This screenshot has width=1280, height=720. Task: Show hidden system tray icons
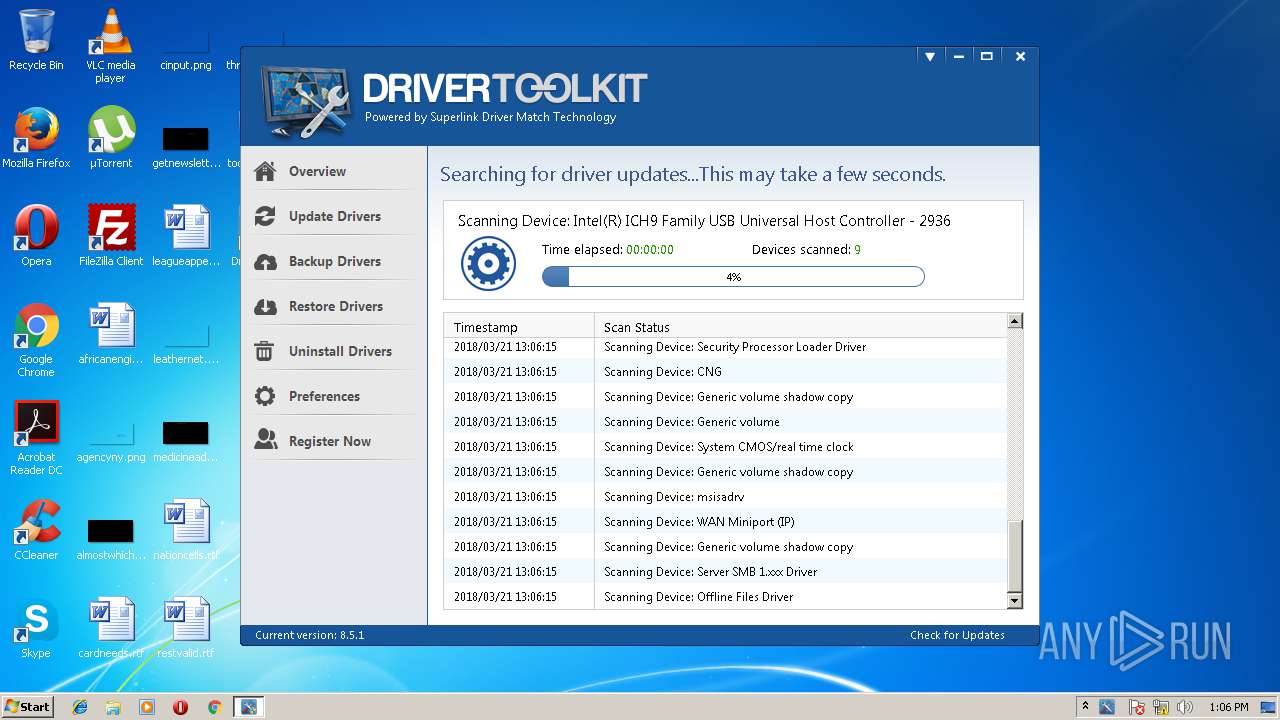pyautogui.click(x=1085, y=706)
